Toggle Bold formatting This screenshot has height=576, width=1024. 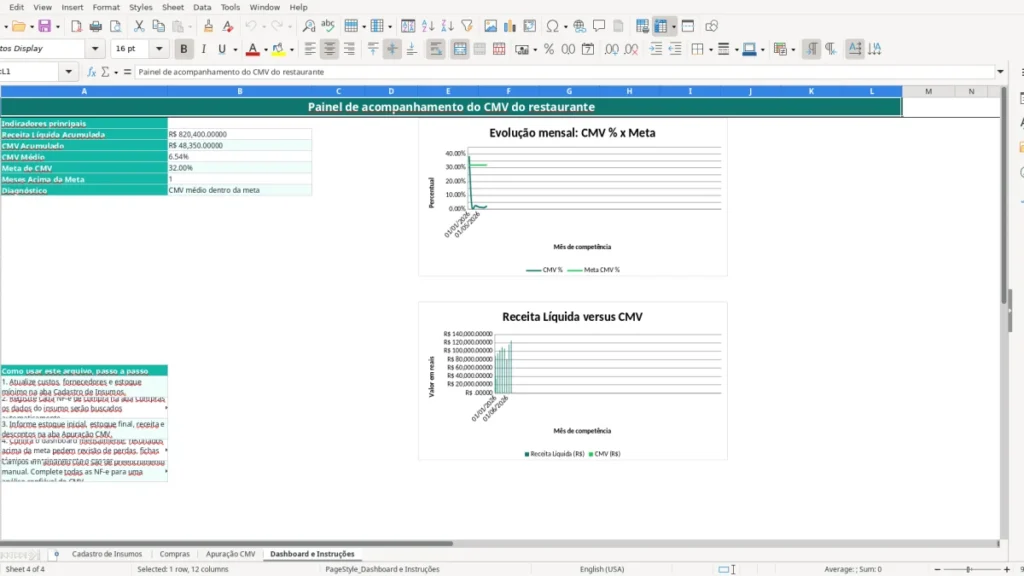coord(184,49)
